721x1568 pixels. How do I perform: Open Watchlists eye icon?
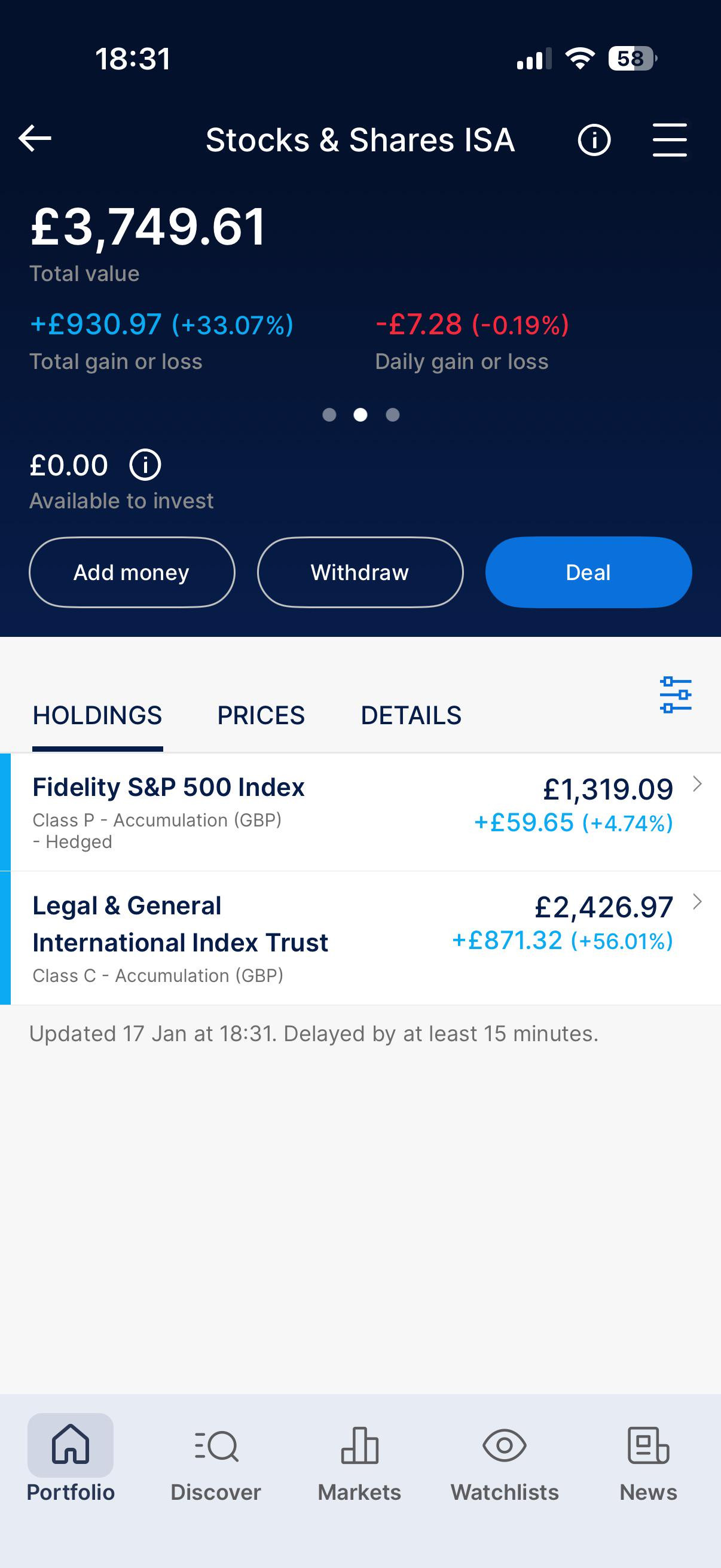pos(505,1445)
